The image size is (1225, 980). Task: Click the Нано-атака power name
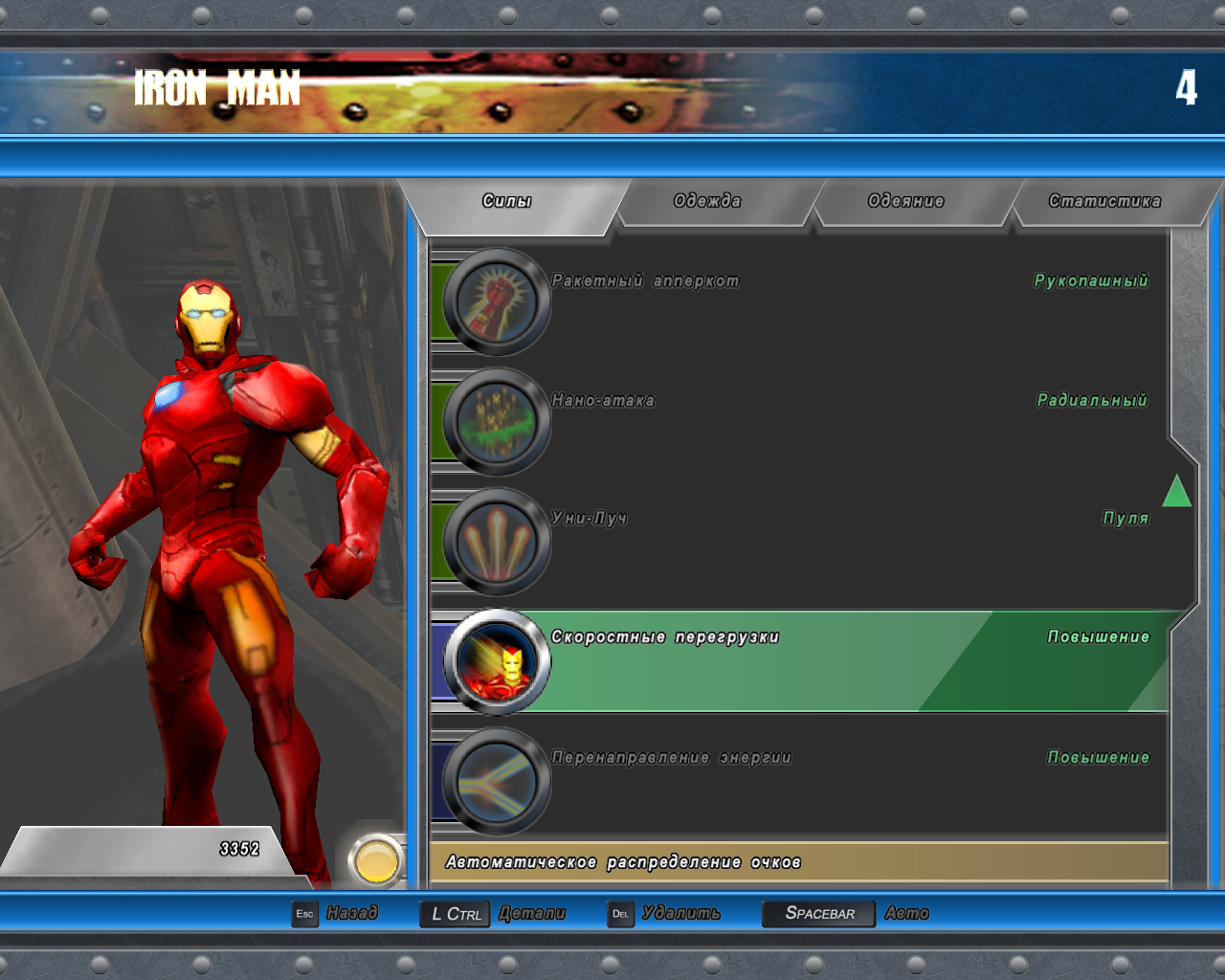point(603,400)
